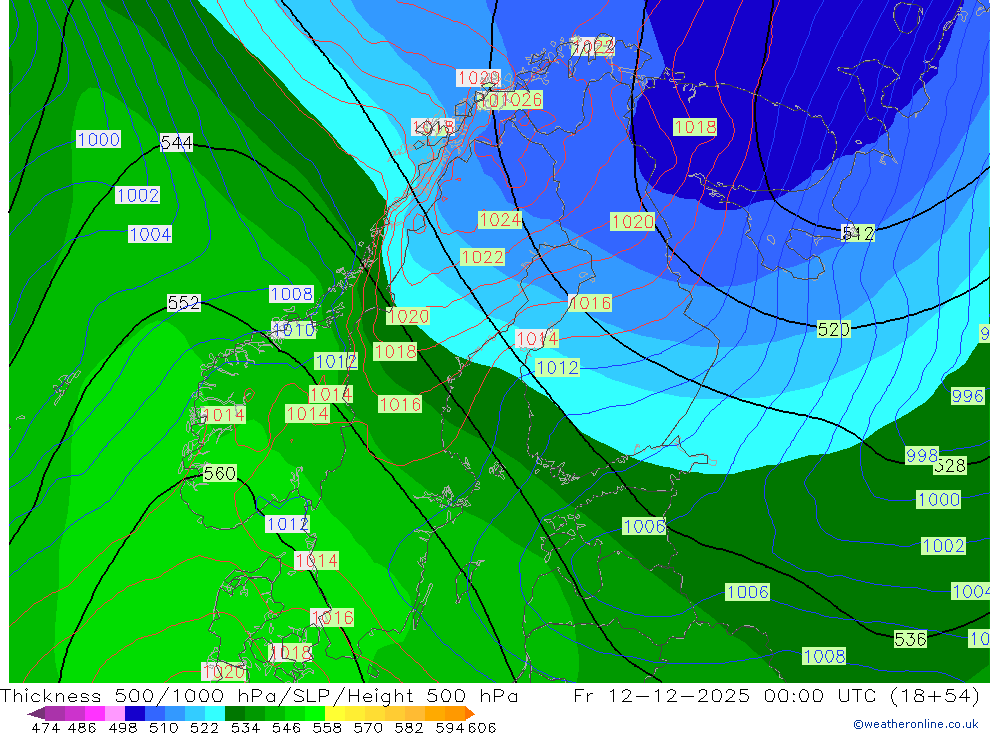Select the darkest green legend swatch
1000x733 pixels.
235,713
